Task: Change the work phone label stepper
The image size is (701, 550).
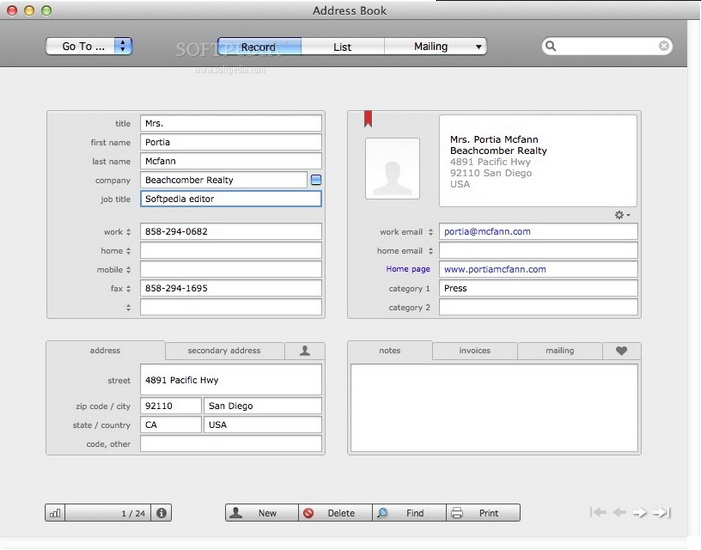Action: 130,232
